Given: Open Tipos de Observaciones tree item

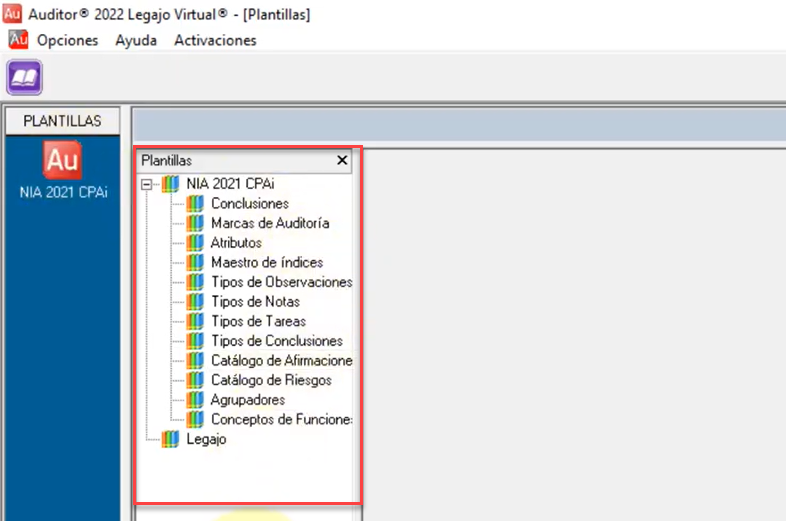Looking at the screenshot, I should tap(282, 282).
